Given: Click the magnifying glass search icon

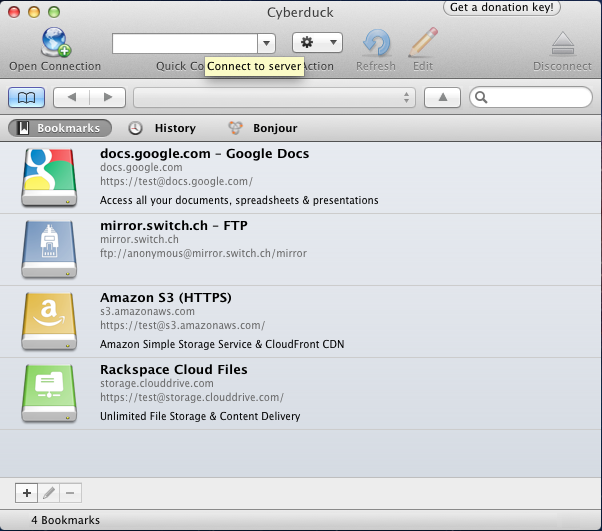Looking at the screenshot, I should coord(481,98).
